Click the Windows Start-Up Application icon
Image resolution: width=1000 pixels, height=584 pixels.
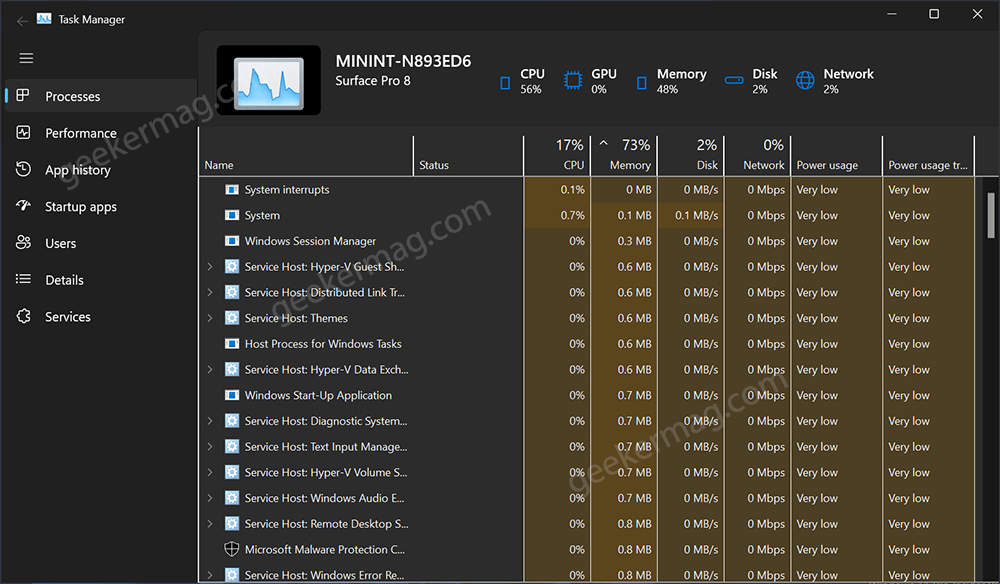click(x=232, y=395)
